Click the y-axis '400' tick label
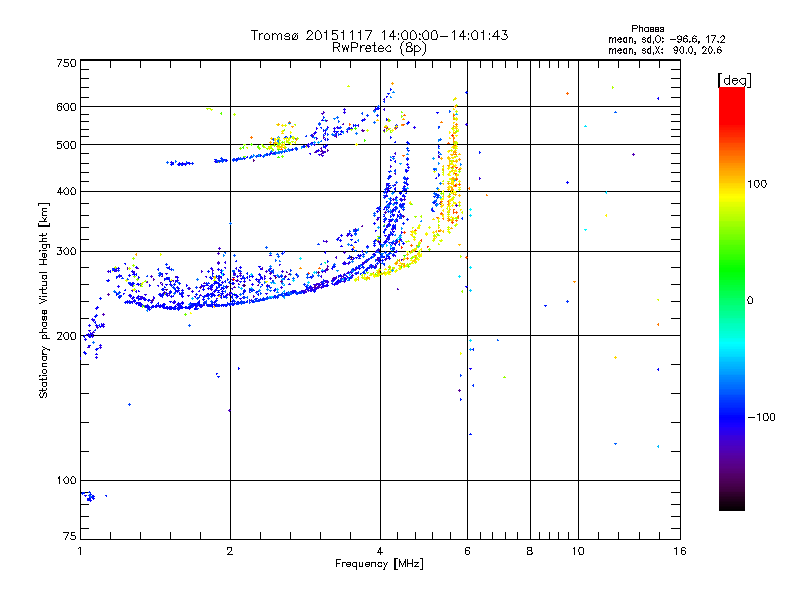Screen dimensions: 800x600 pyautogui.click(x=66, y=191)
